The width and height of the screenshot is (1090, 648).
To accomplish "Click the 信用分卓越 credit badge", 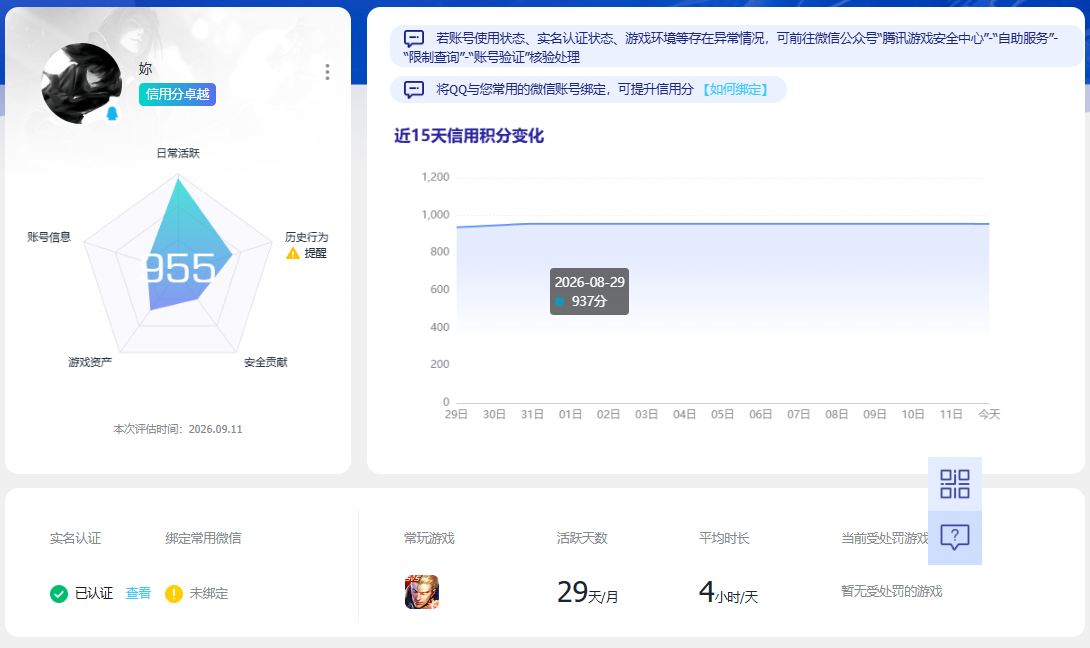I will click(177, 94).
